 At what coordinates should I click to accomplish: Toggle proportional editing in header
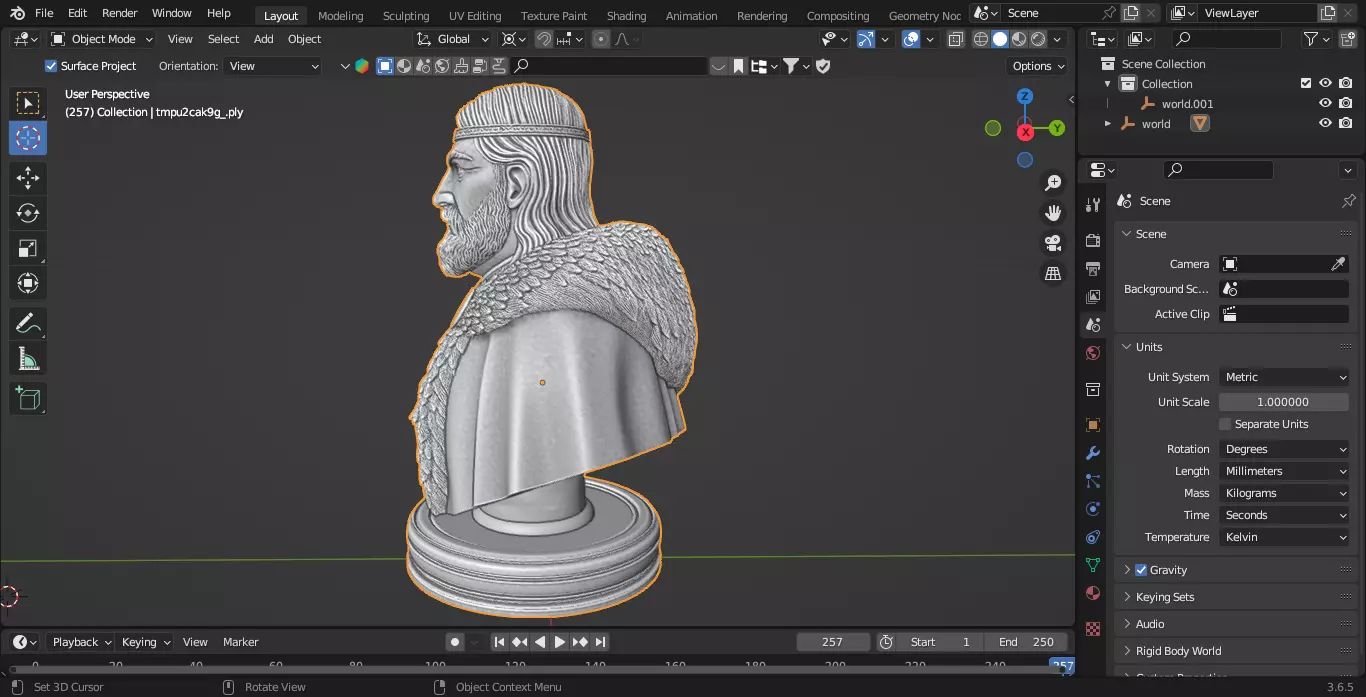coord(601,39)
